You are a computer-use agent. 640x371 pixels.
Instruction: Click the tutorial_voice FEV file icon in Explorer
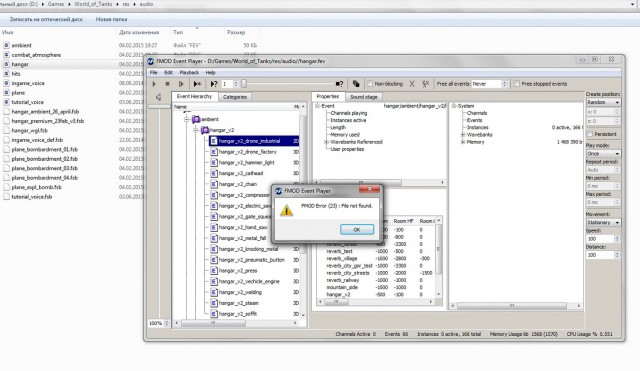click(6, 102)
